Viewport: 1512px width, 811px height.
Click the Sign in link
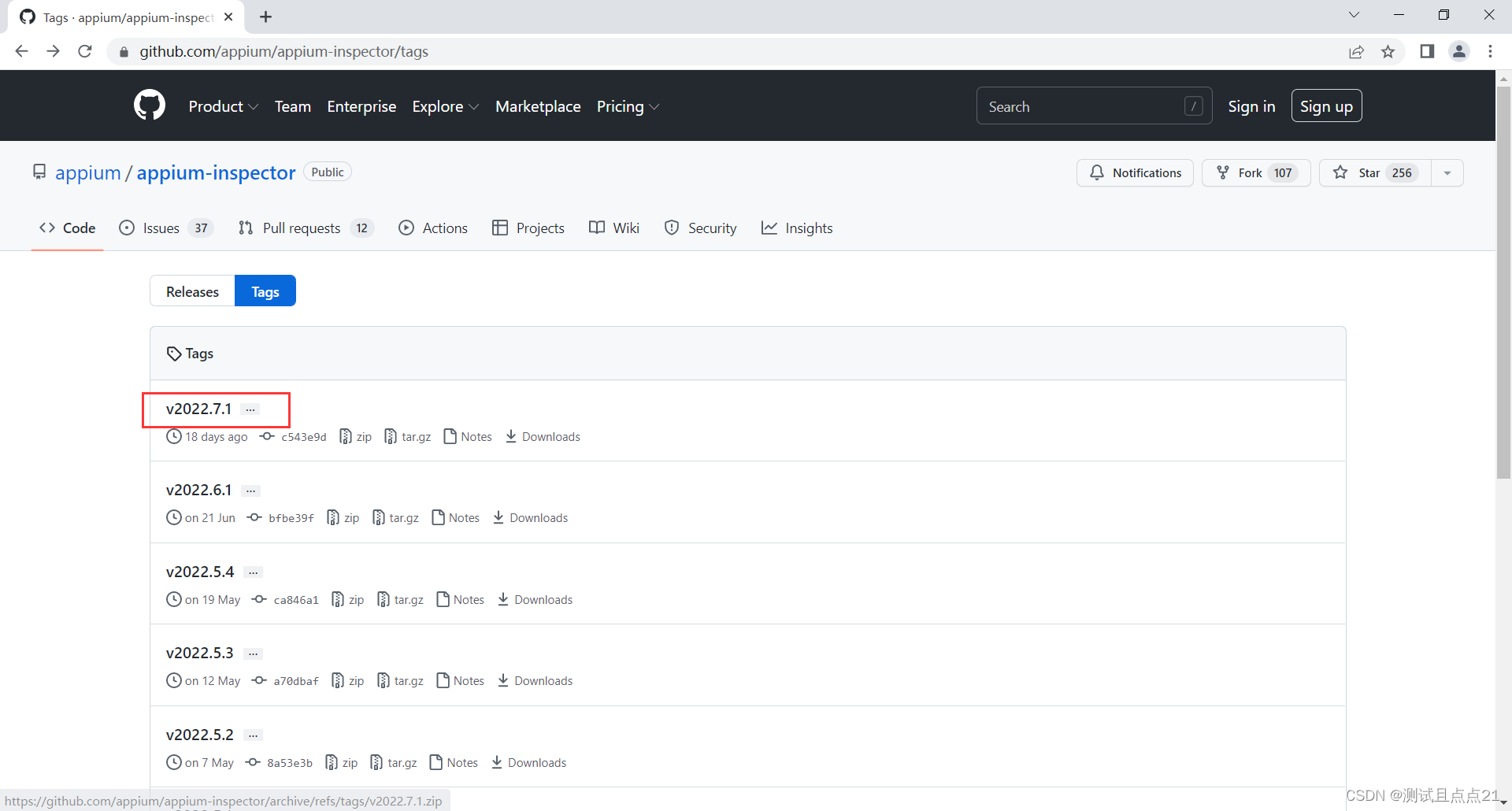point(1251,106)
